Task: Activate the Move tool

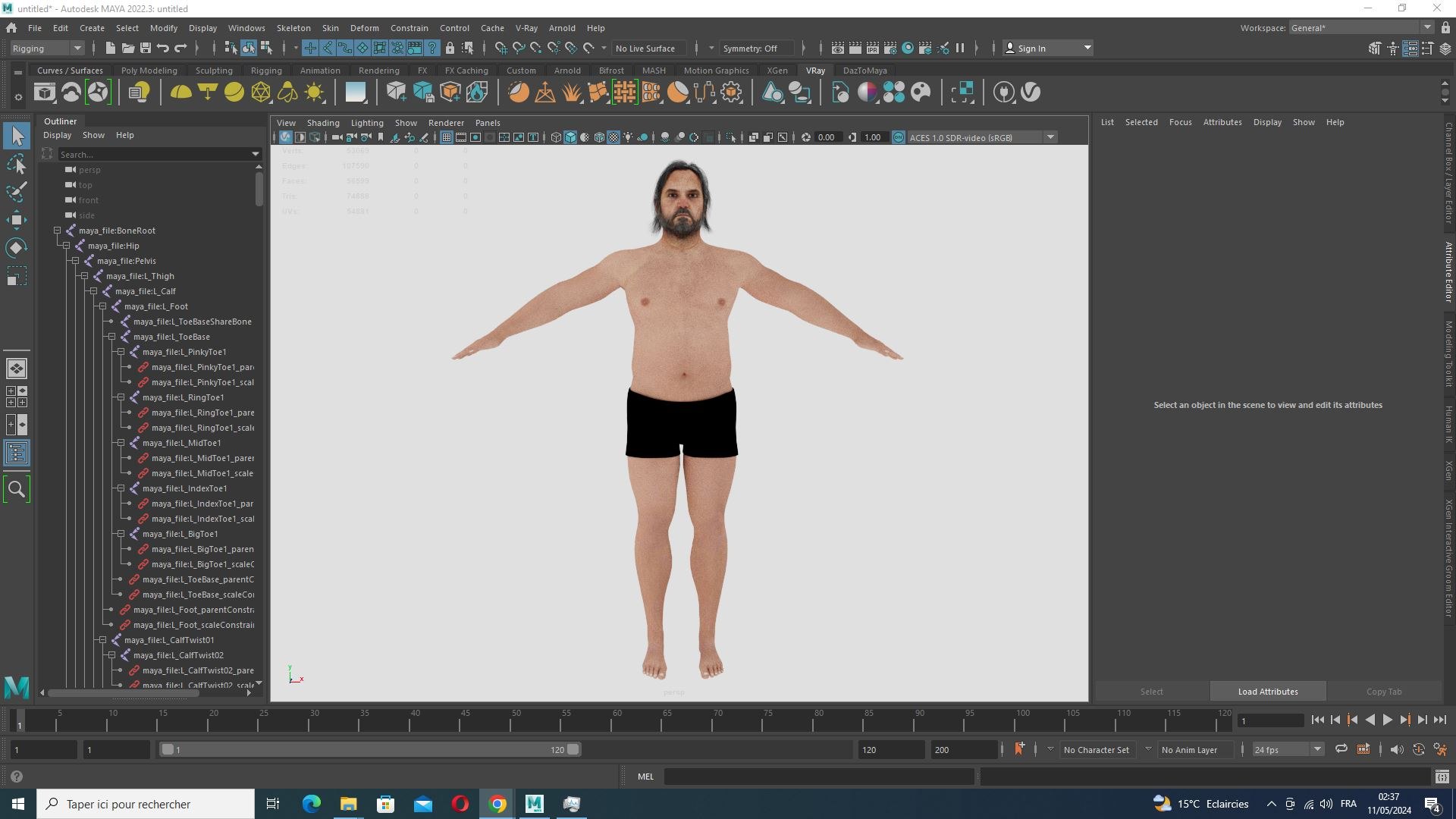Action: [17, 220]
